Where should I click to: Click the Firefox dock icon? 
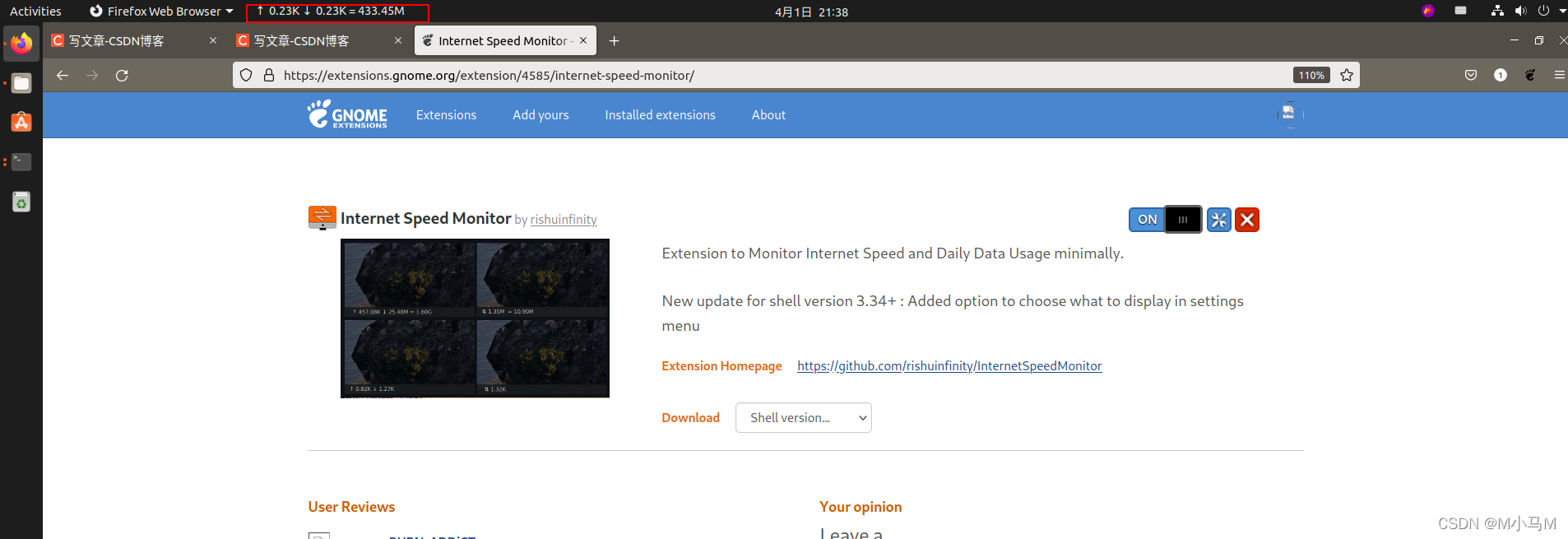pos(21,43)
